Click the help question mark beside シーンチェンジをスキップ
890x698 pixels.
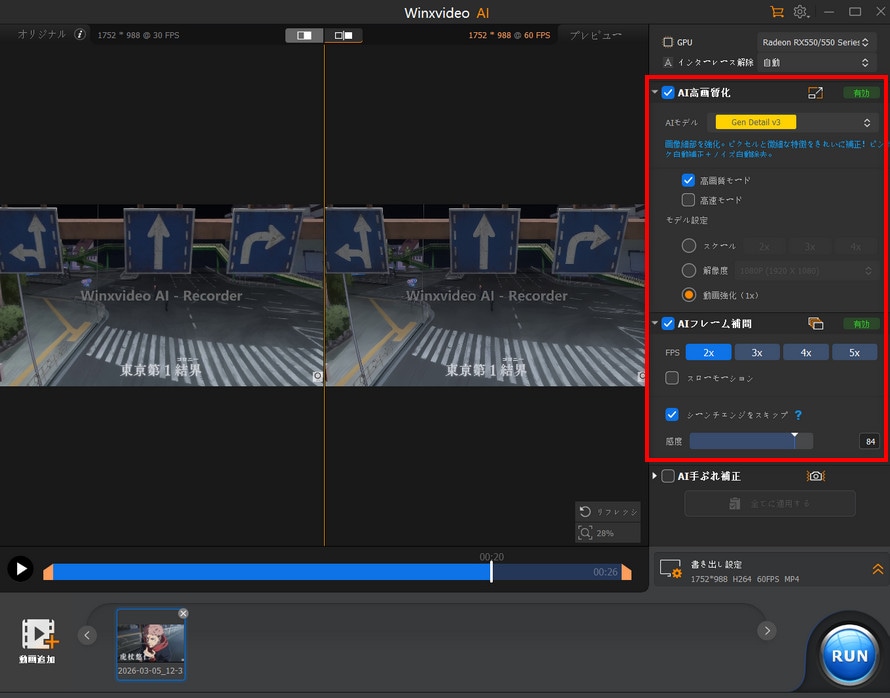[798, 415]
